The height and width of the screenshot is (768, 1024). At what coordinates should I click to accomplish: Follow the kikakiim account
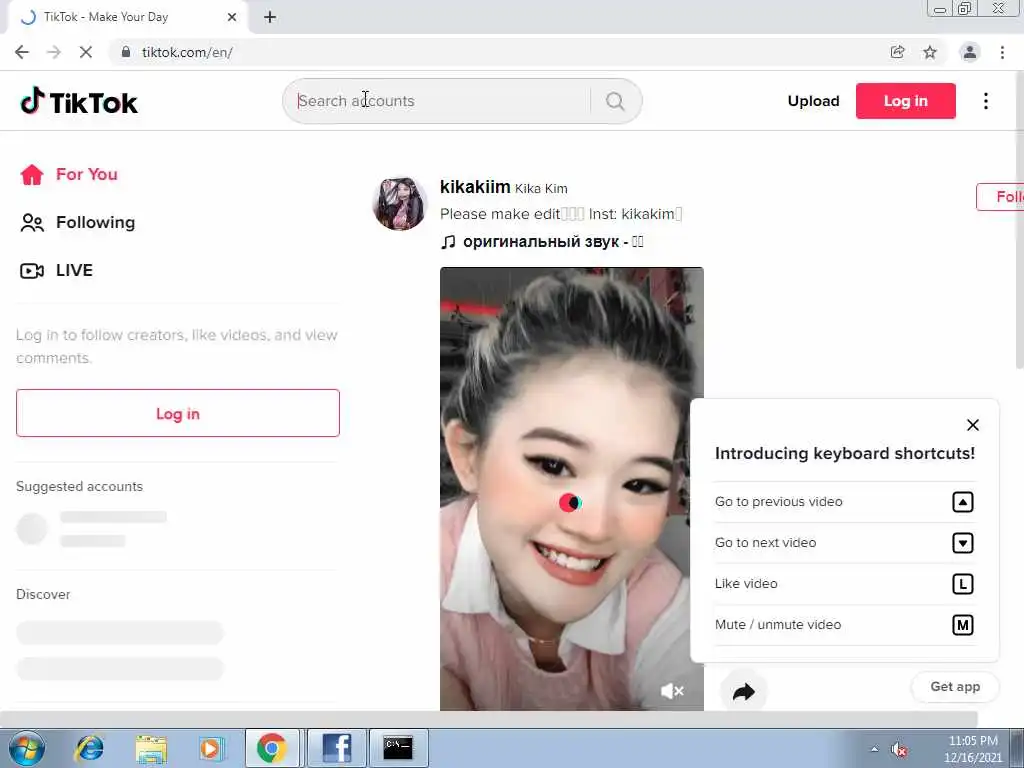click(1000, 197)
